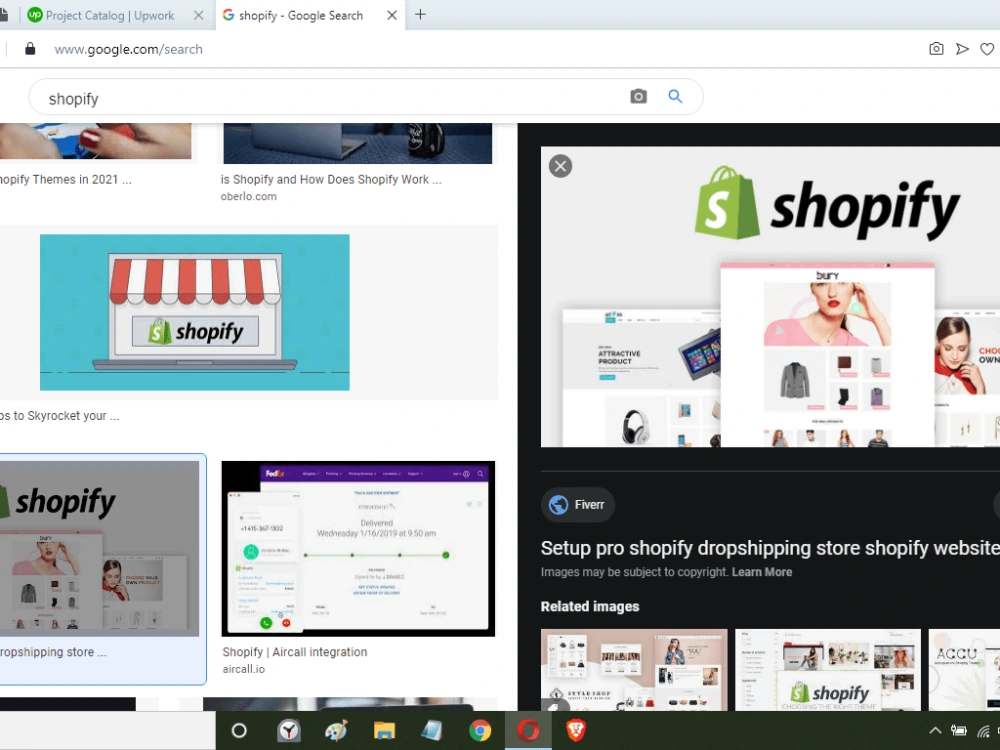Click the lock icon in address bar

(29, 49)
